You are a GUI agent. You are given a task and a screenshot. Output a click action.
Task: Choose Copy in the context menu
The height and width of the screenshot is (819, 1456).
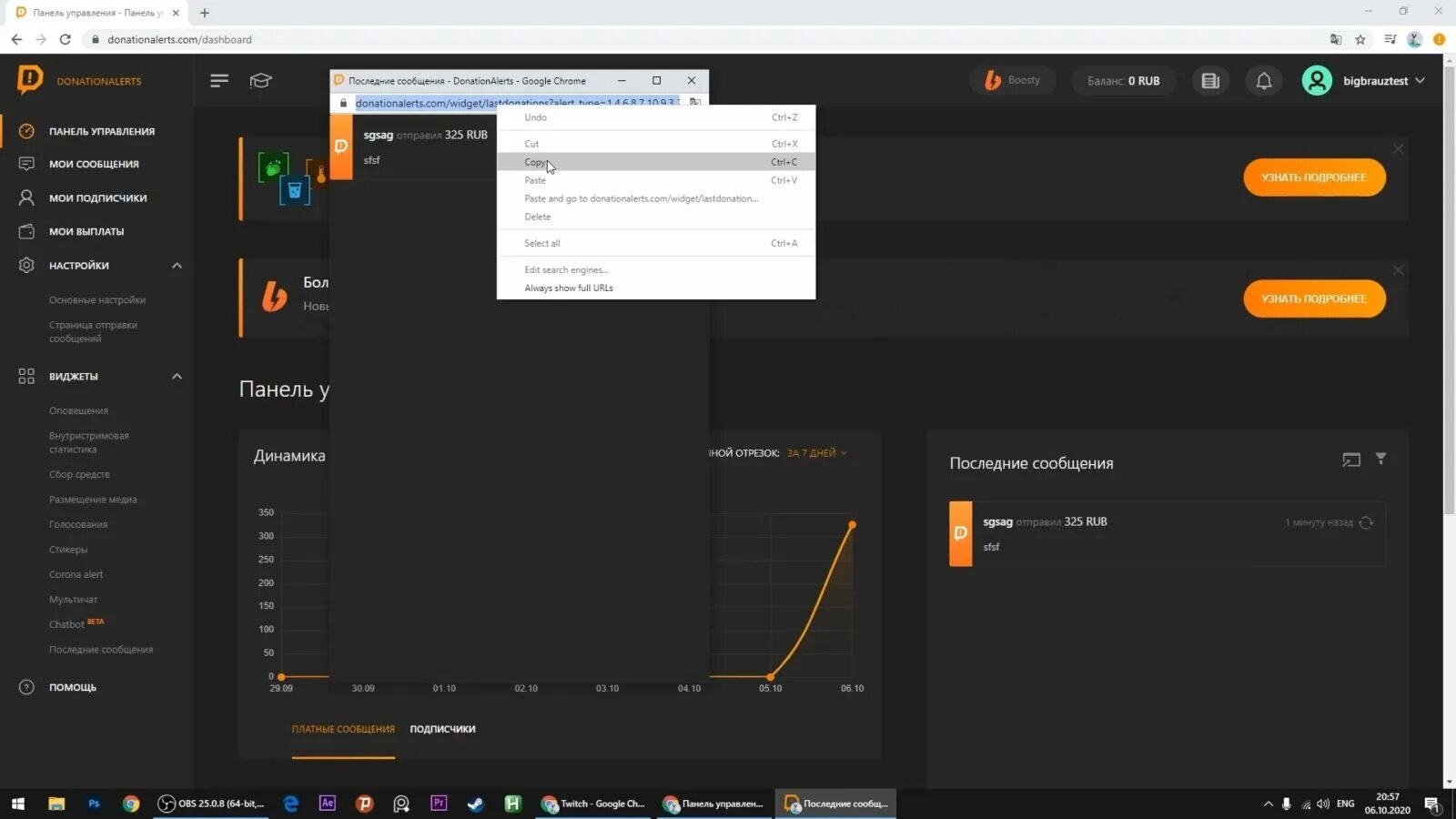(656, 162)
